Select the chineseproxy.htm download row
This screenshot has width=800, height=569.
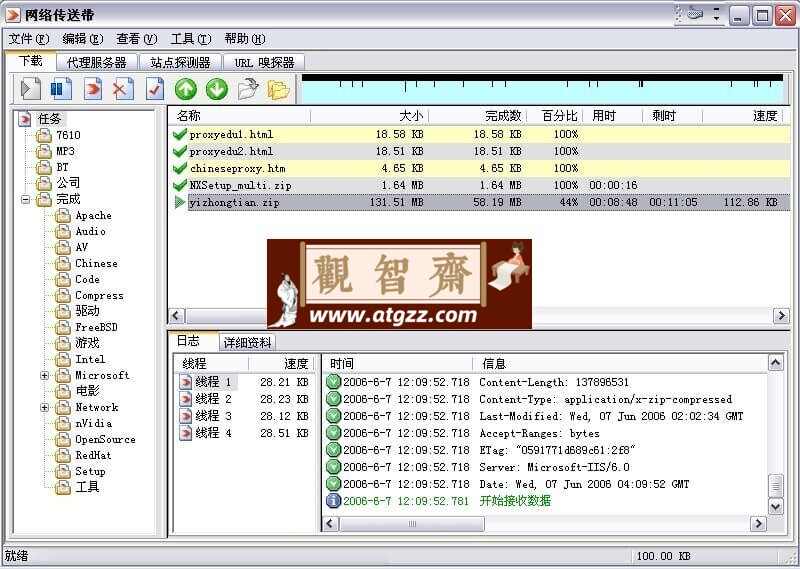click(479, 168)
